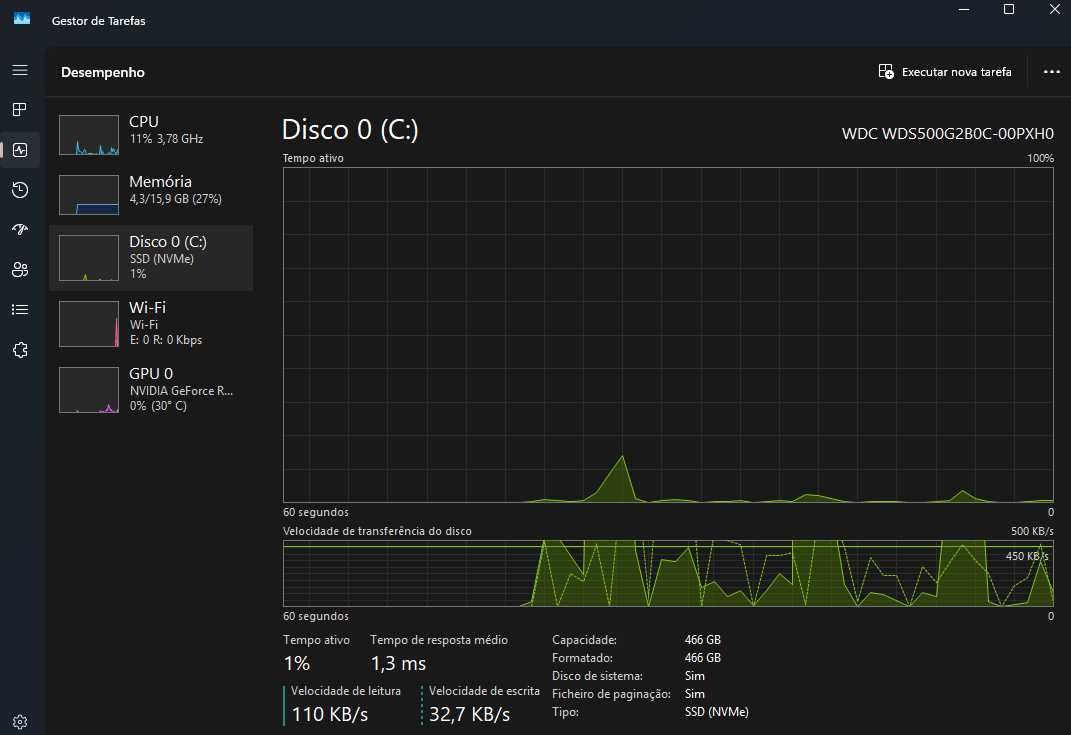The width and height of the screenshot is (1071, 735).
Task: Open the Services page icon
Action: pos(20,350)
